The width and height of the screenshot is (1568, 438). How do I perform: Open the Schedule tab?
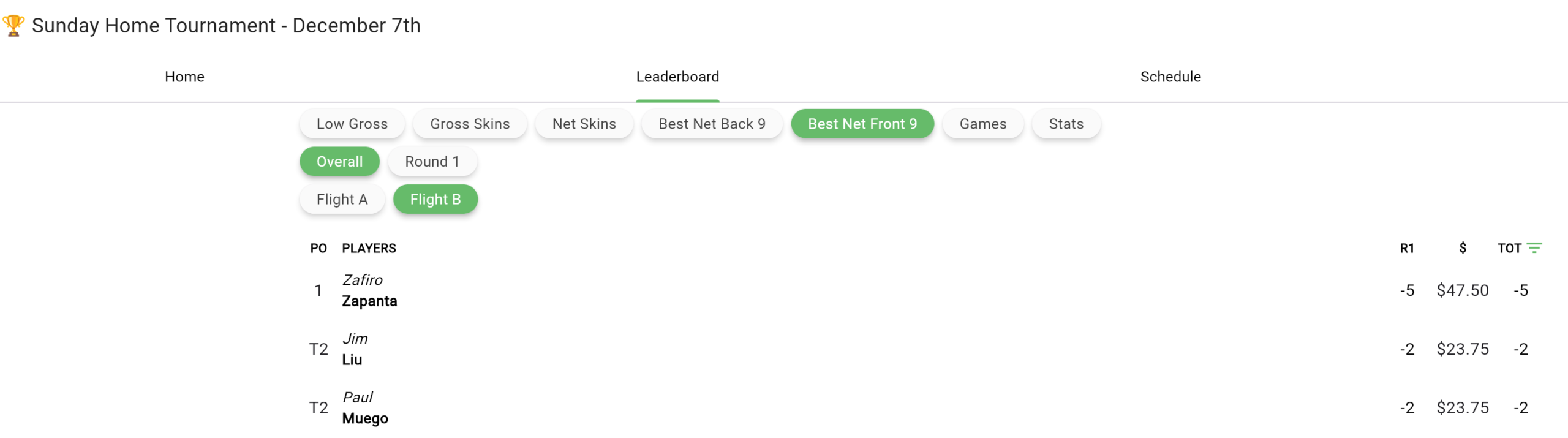pyautogui.click(x=1170, y=77)
